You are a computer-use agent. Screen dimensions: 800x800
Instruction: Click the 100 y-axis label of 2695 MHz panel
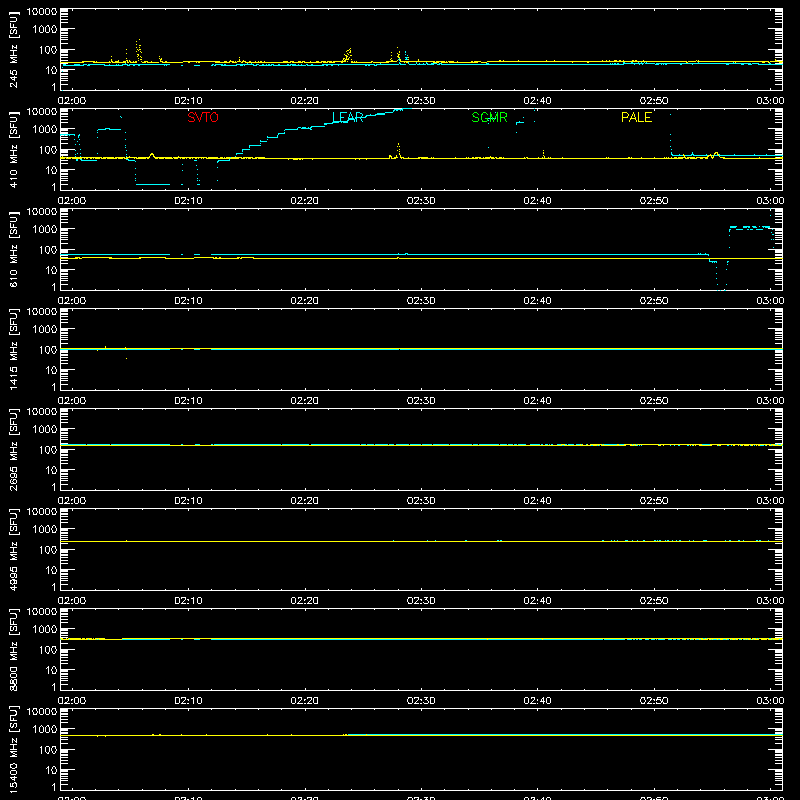(x=48, y=450)
